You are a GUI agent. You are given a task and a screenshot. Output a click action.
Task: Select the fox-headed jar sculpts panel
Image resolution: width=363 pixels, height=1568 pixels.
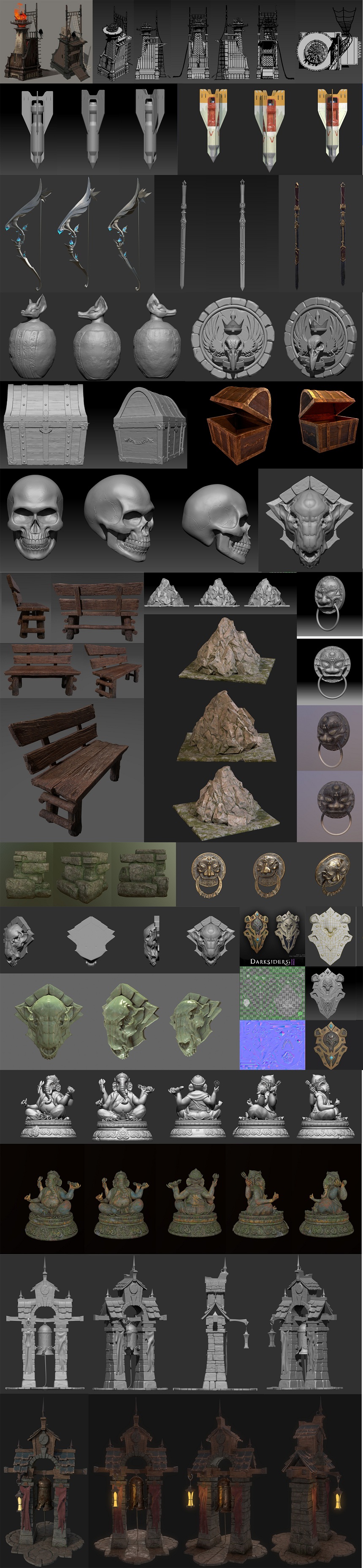(x=92, y=336)
